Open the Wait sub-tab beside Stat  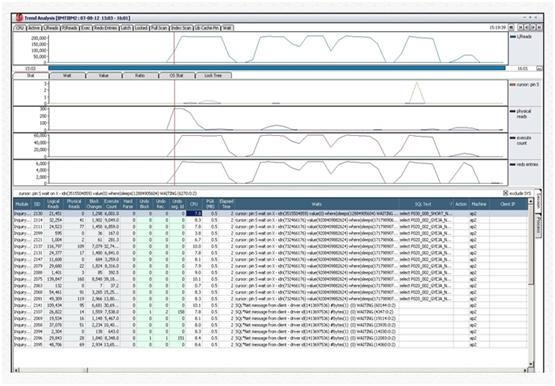tap(67, 75)
